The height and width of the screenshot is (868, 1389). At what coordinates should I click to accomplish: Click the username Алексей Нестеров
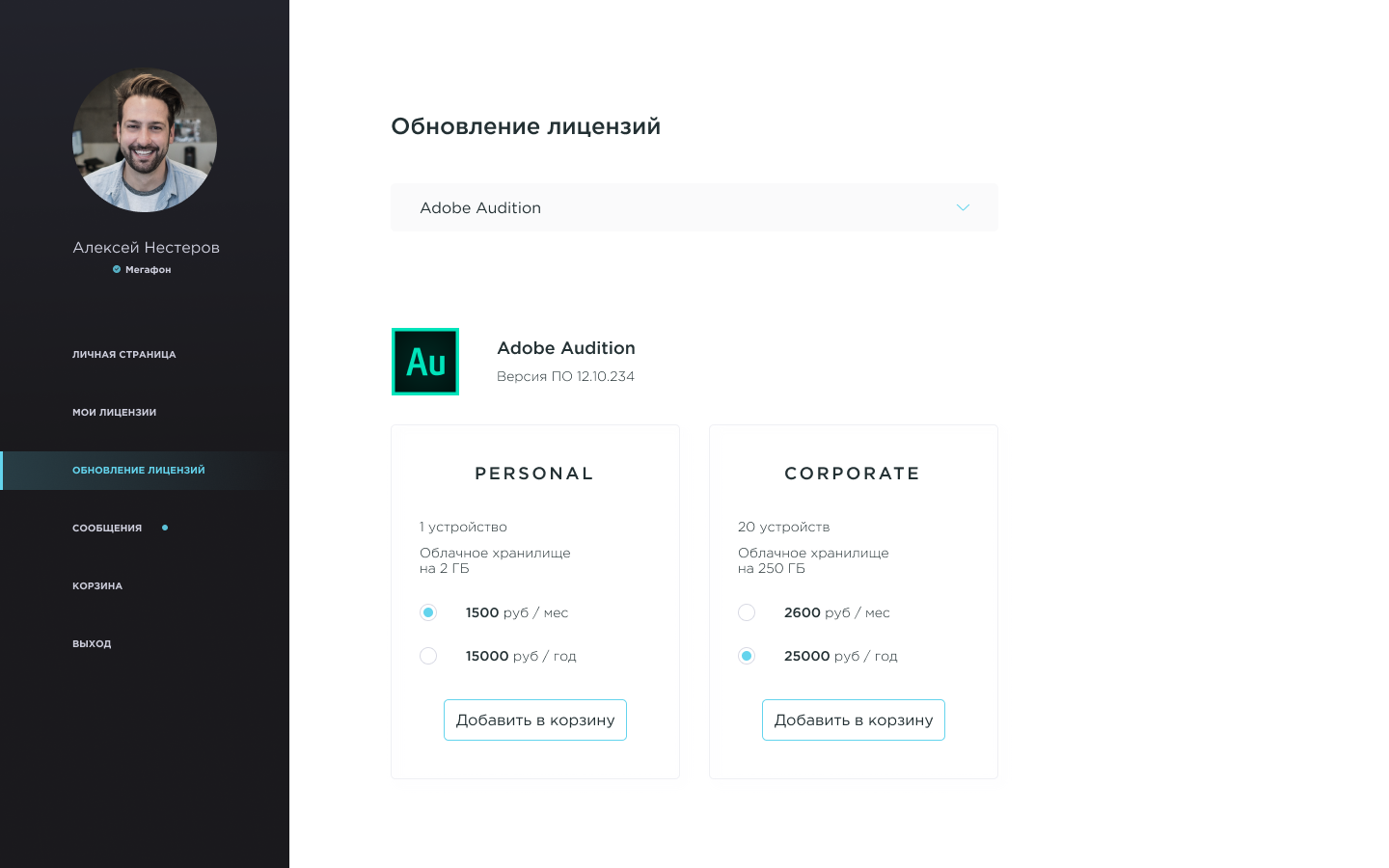[x=147, y=248]
